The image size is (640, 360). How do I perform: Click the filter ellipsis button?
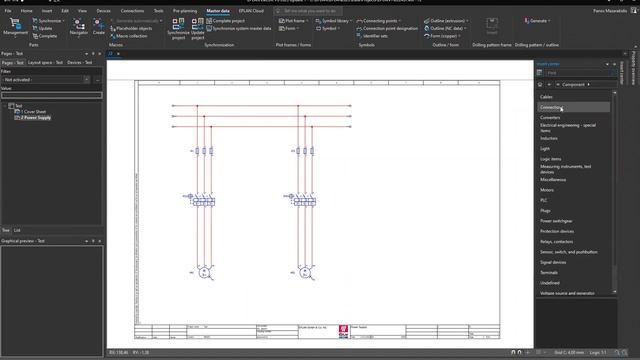[98, 80]
